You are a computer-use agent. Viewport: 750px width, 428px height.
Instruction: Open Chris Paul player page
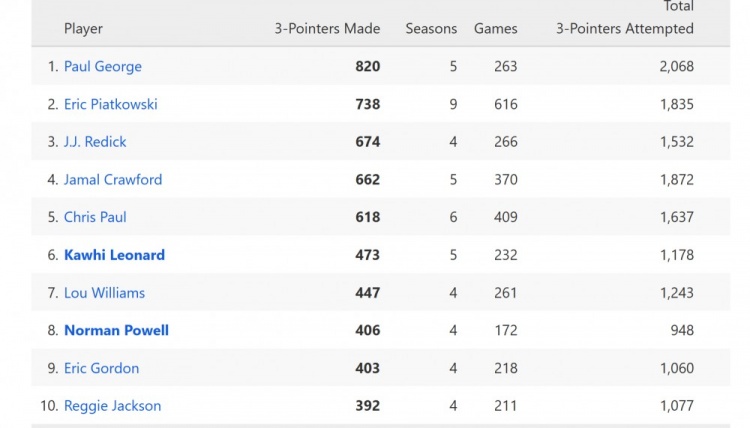coord(95,217)
